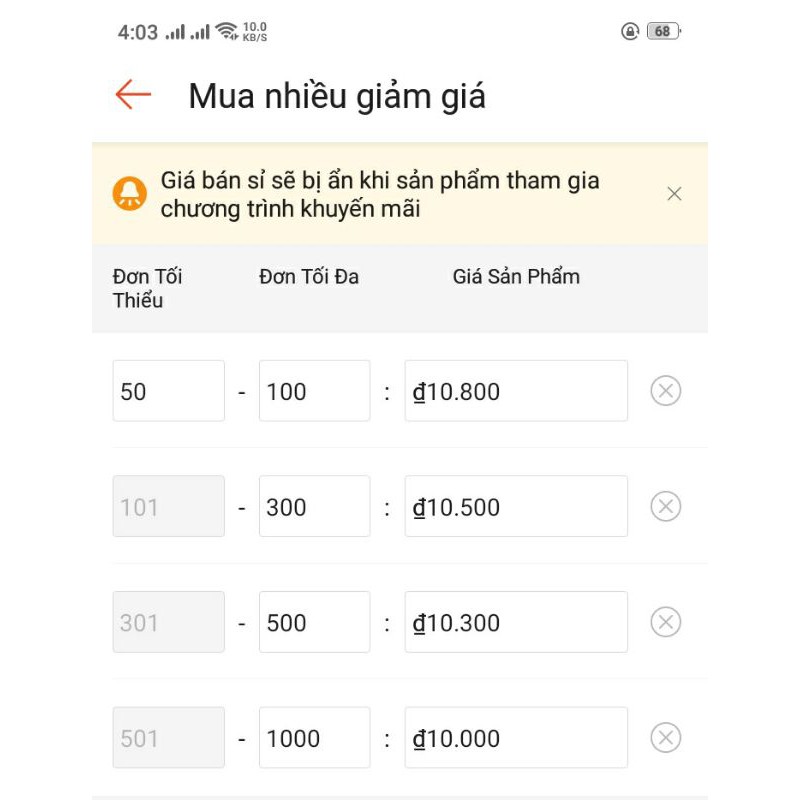Remove the 50-100 price tier
Image resolution: width=800 pixels, height=800 pixels.
666,391
